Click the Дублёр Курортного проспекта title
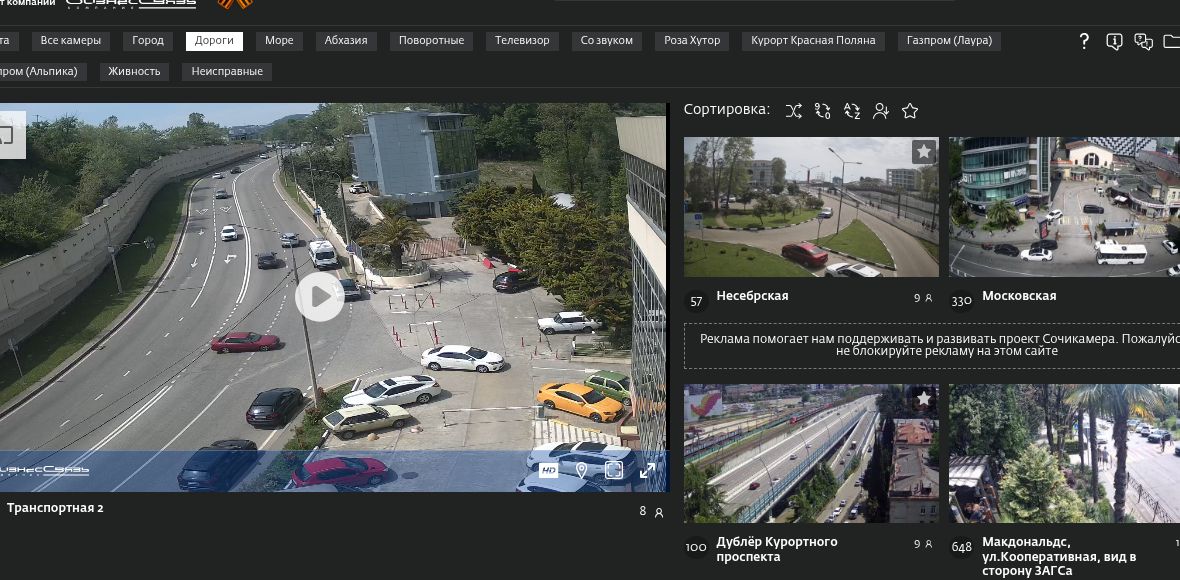Screen dimensions: 1180x580 pos(777,549)
